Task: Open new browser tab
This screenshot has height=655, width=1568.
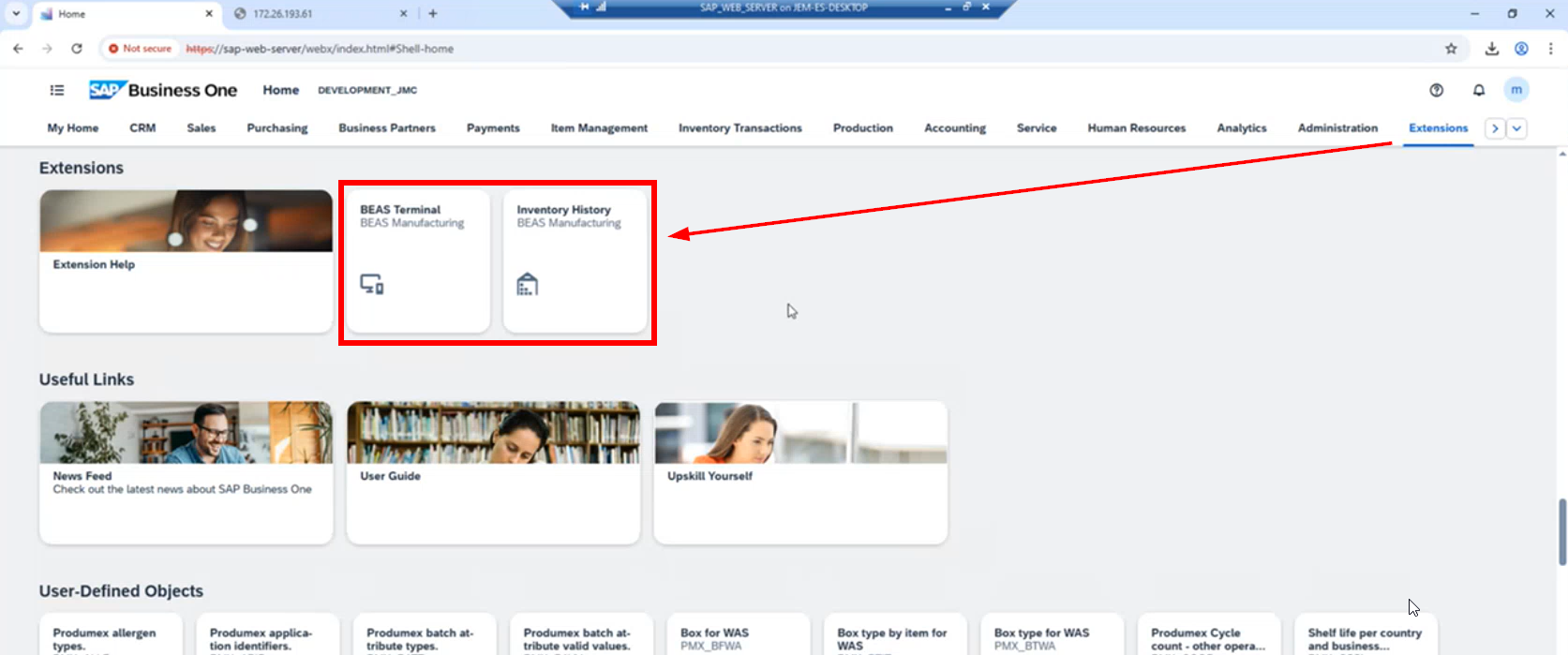Action: click(x=433, y=14)
